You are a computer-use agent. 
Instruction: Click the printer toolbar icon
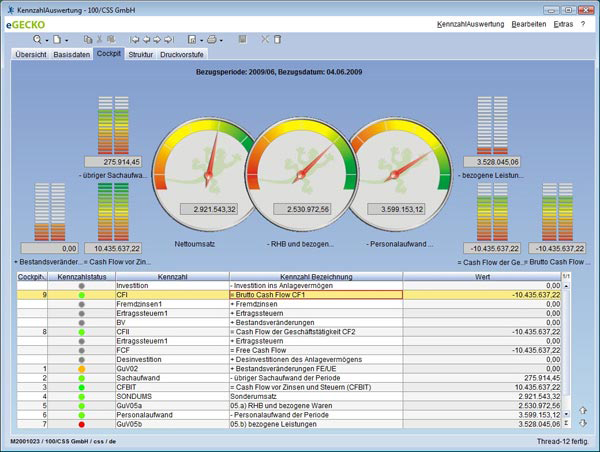tap(212, 39)
